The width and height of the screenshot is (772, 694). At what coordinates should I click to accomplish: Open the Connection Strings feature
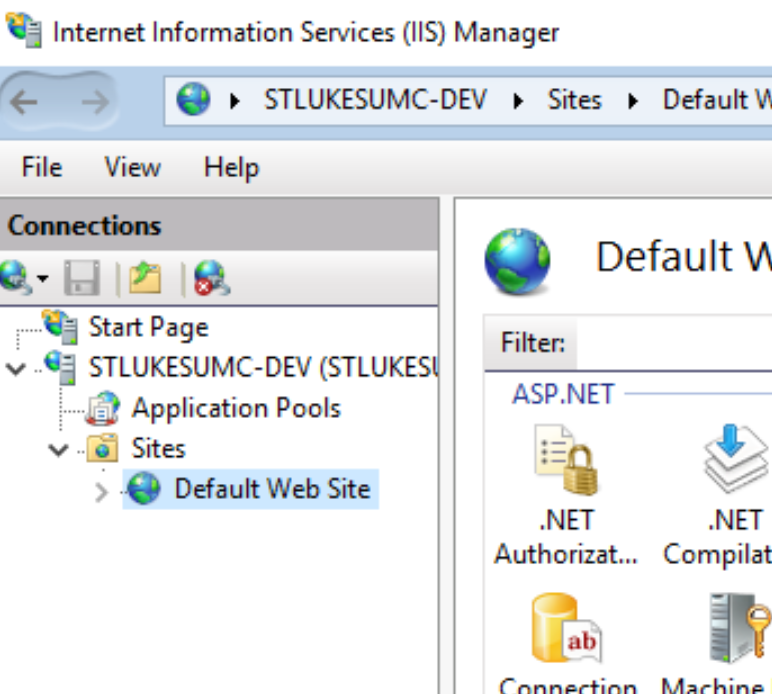coord(567,642)
